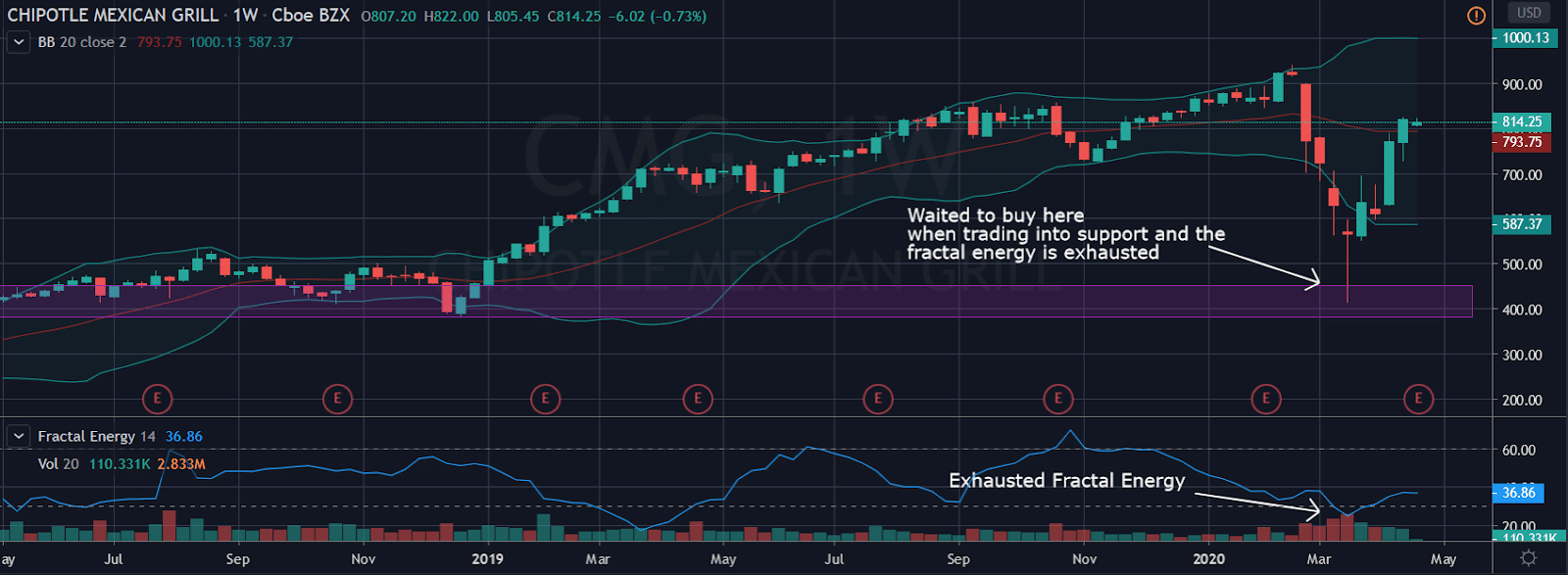This screenshot has height=575, width=1568.
Task: Click the high value H822.00
Action: 452,17
